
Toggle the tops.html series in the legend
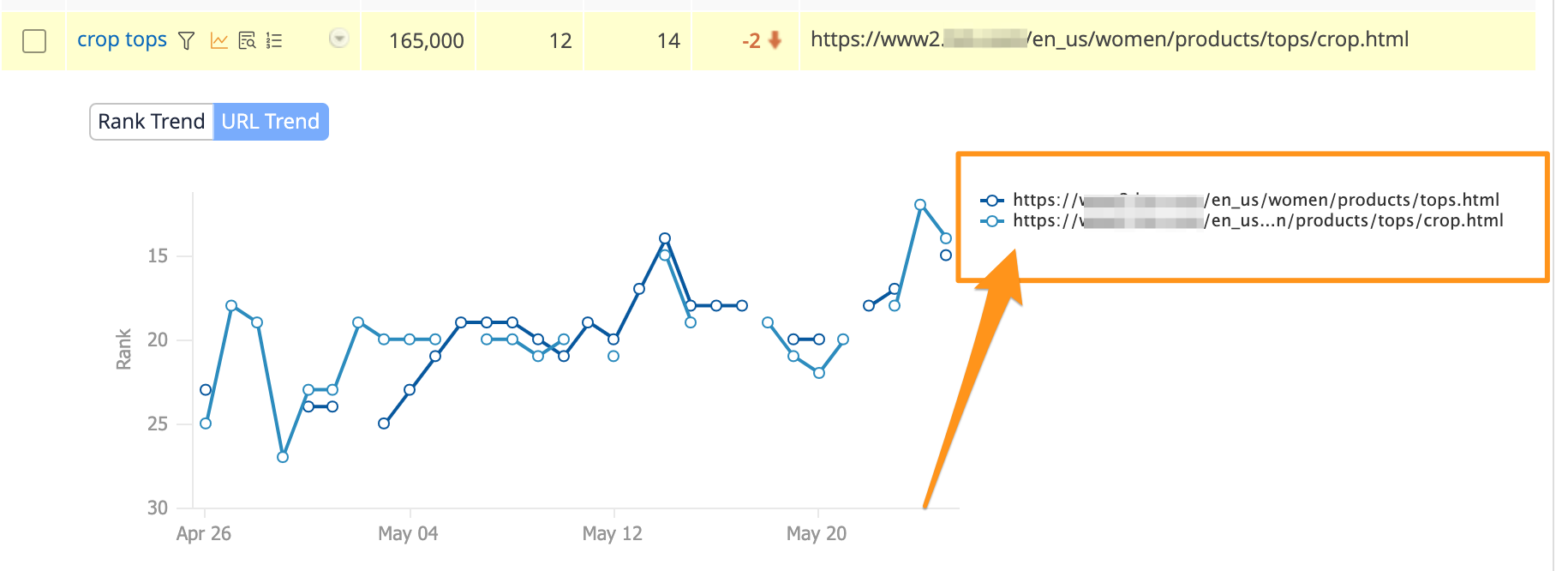tap(1240, 200)
